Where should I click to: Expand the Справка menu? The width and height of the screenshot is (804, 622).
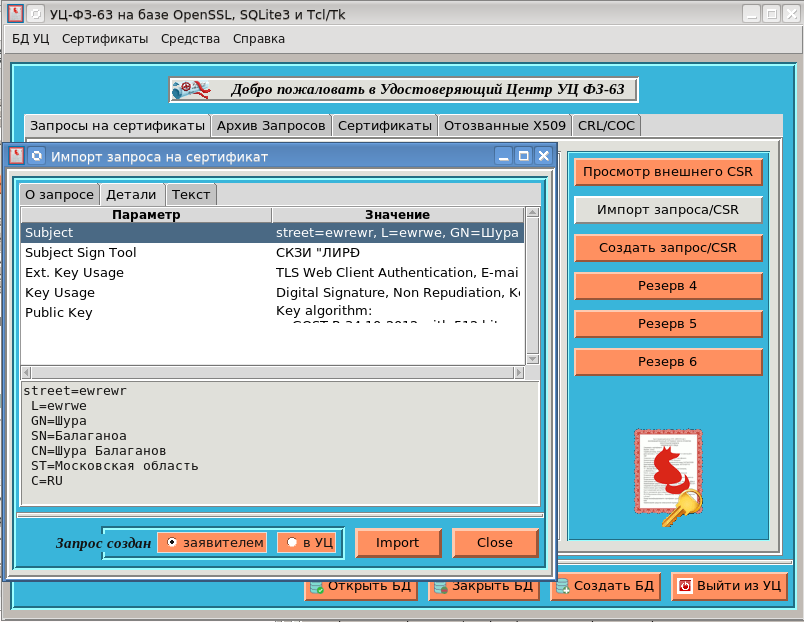coord(258,39)
